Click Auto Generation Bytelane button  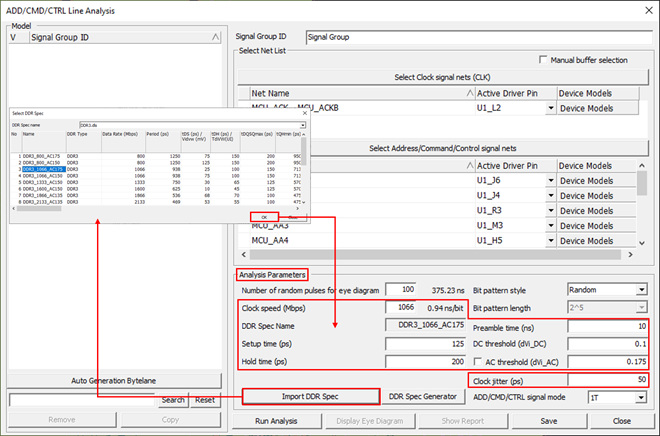pyautogui.click(x=115, y=380)
